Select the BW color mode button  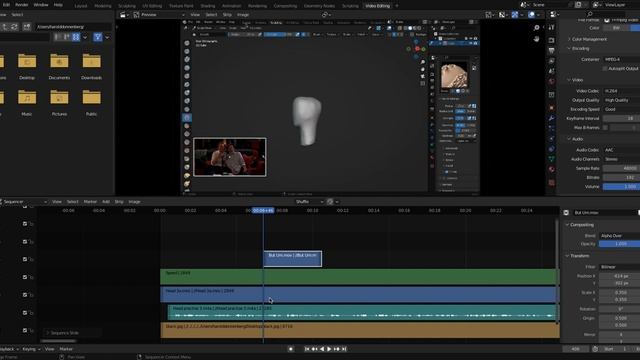[x=617, y=28]
